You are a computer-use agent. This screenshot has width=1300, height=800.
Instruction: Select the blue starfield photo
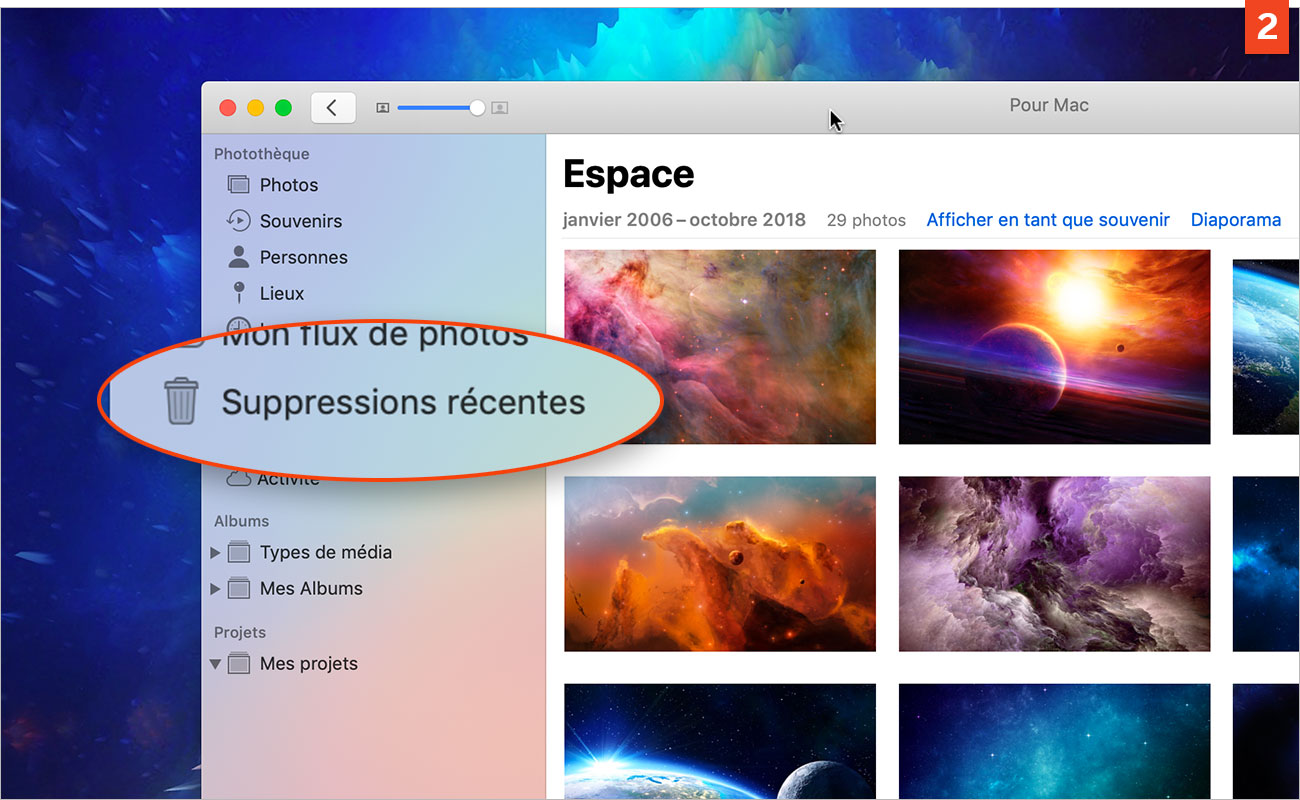coord(1054,741)
